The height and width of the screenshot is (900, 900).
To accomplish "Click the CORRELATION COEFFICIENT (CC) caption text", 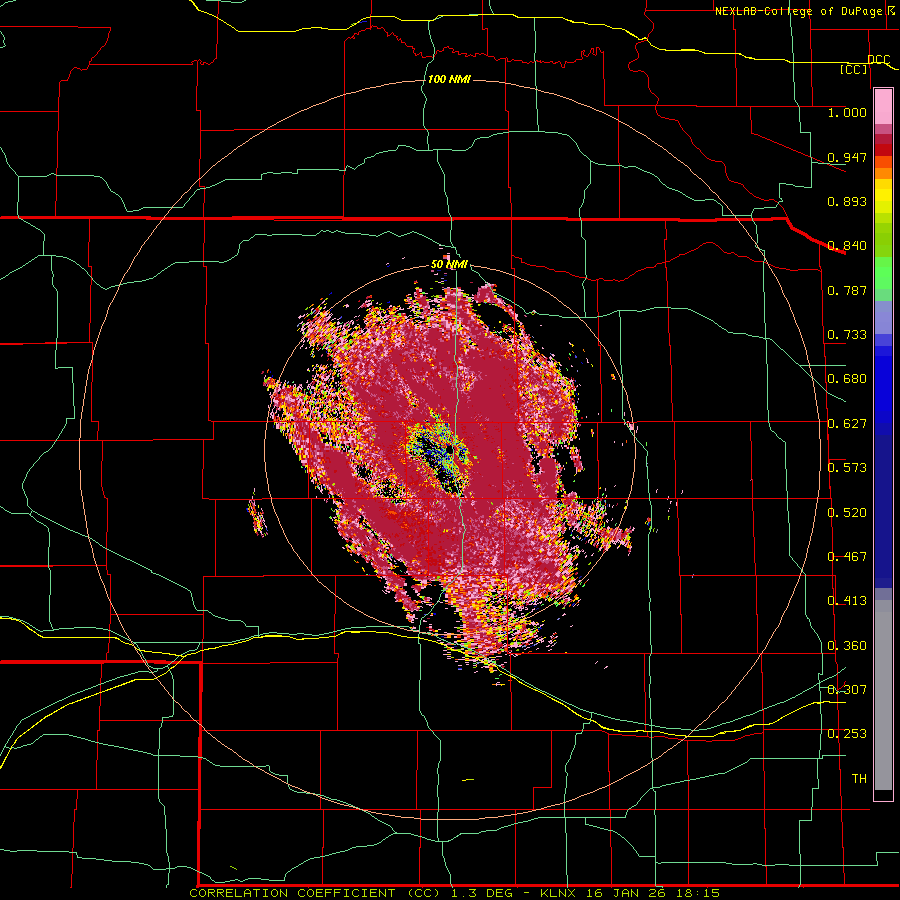I will 315,893.
